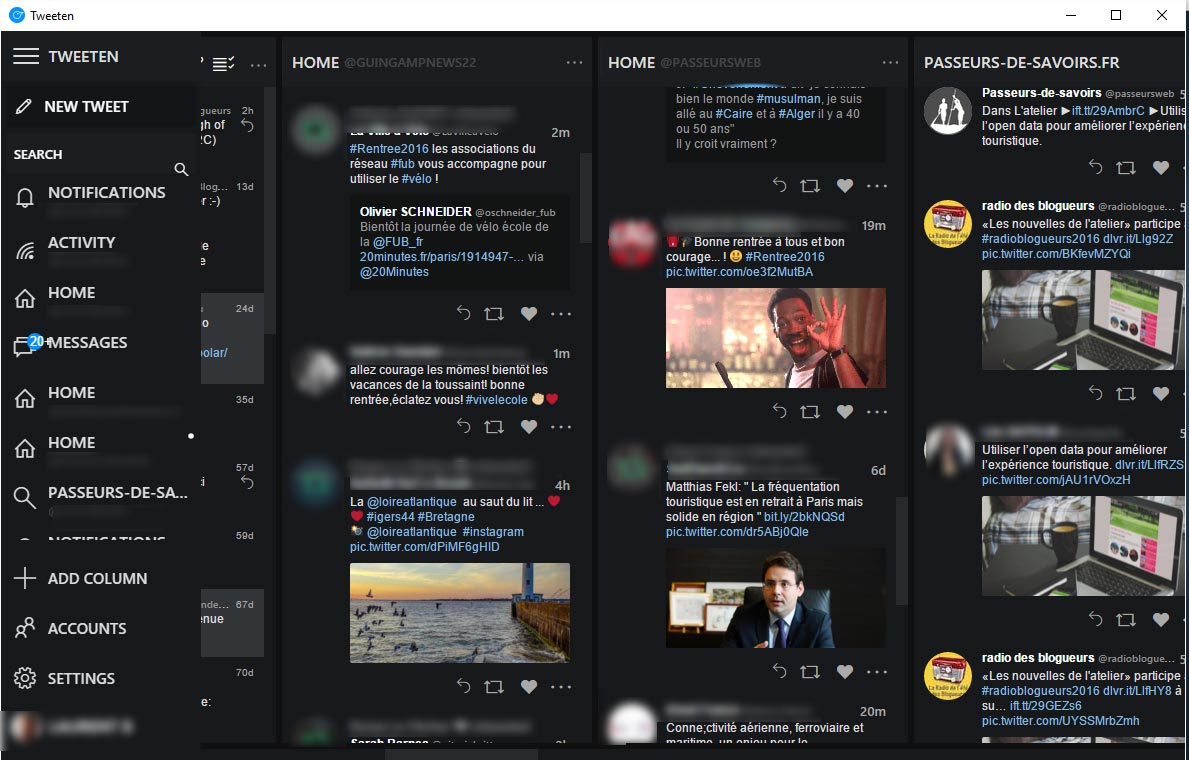Open the Tweeten hamburger menu
This screenshot has width=1189, height=760.
27,56
